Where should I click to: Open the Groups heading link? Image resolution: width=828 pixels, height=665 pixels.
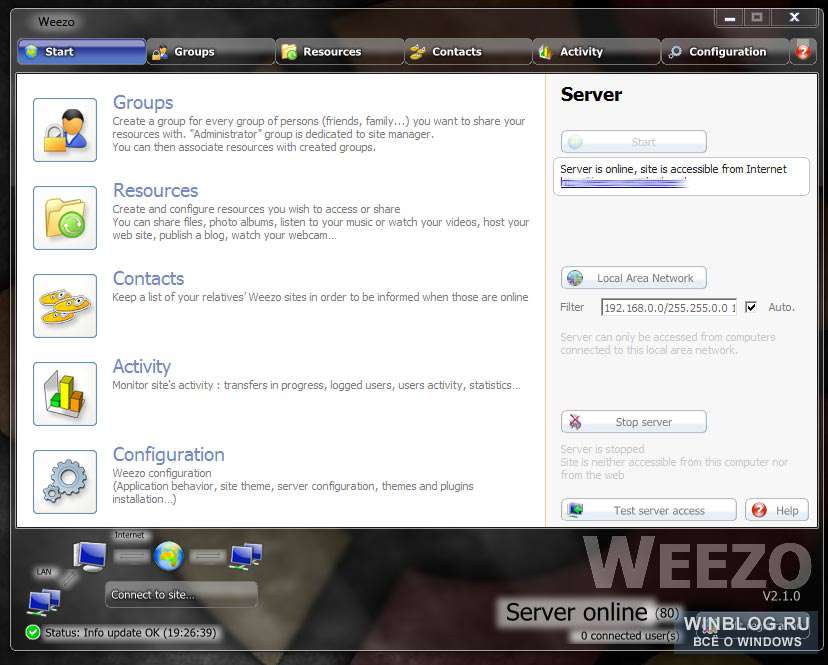[143, 102]
